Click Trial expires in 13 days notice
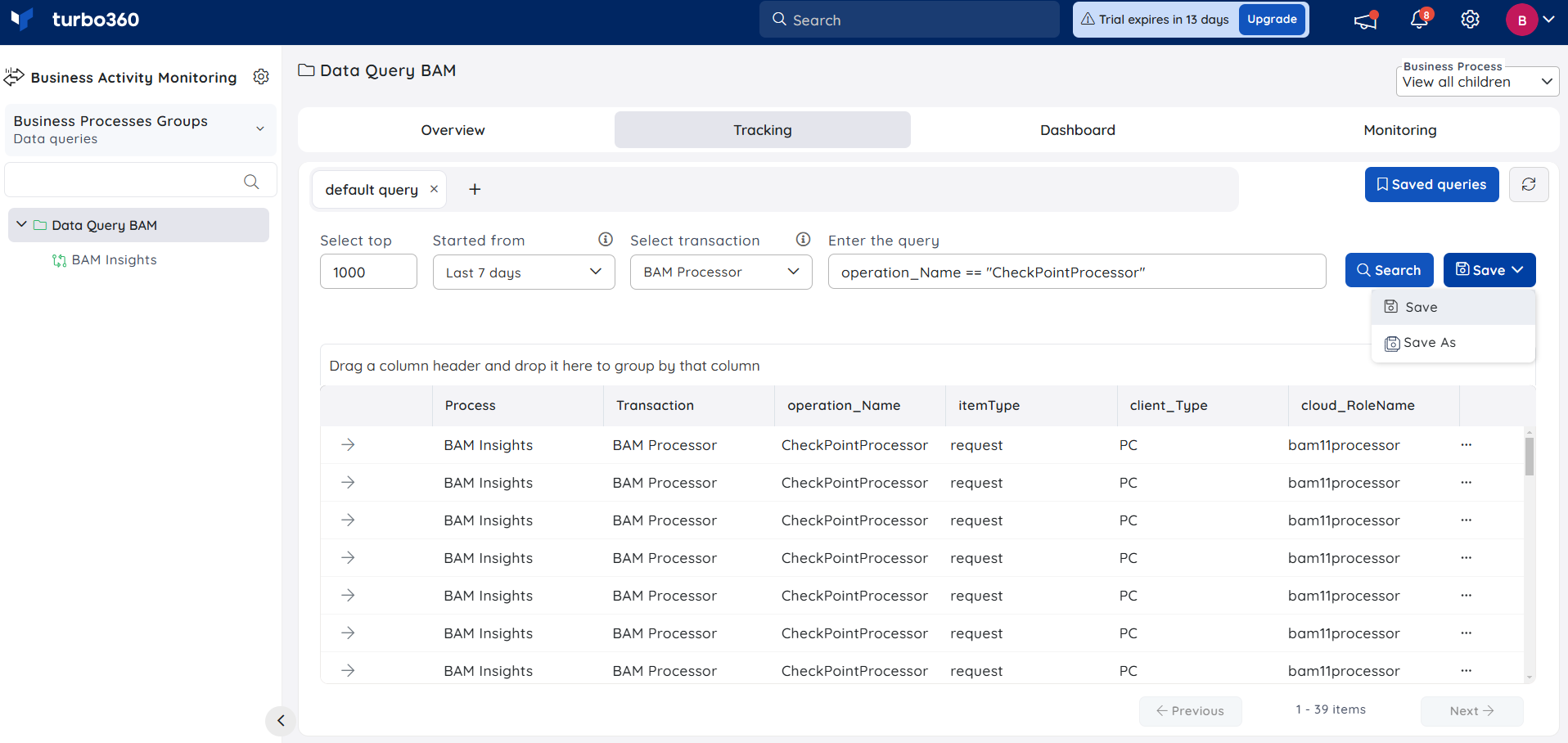 click(x=1155, y=20)
